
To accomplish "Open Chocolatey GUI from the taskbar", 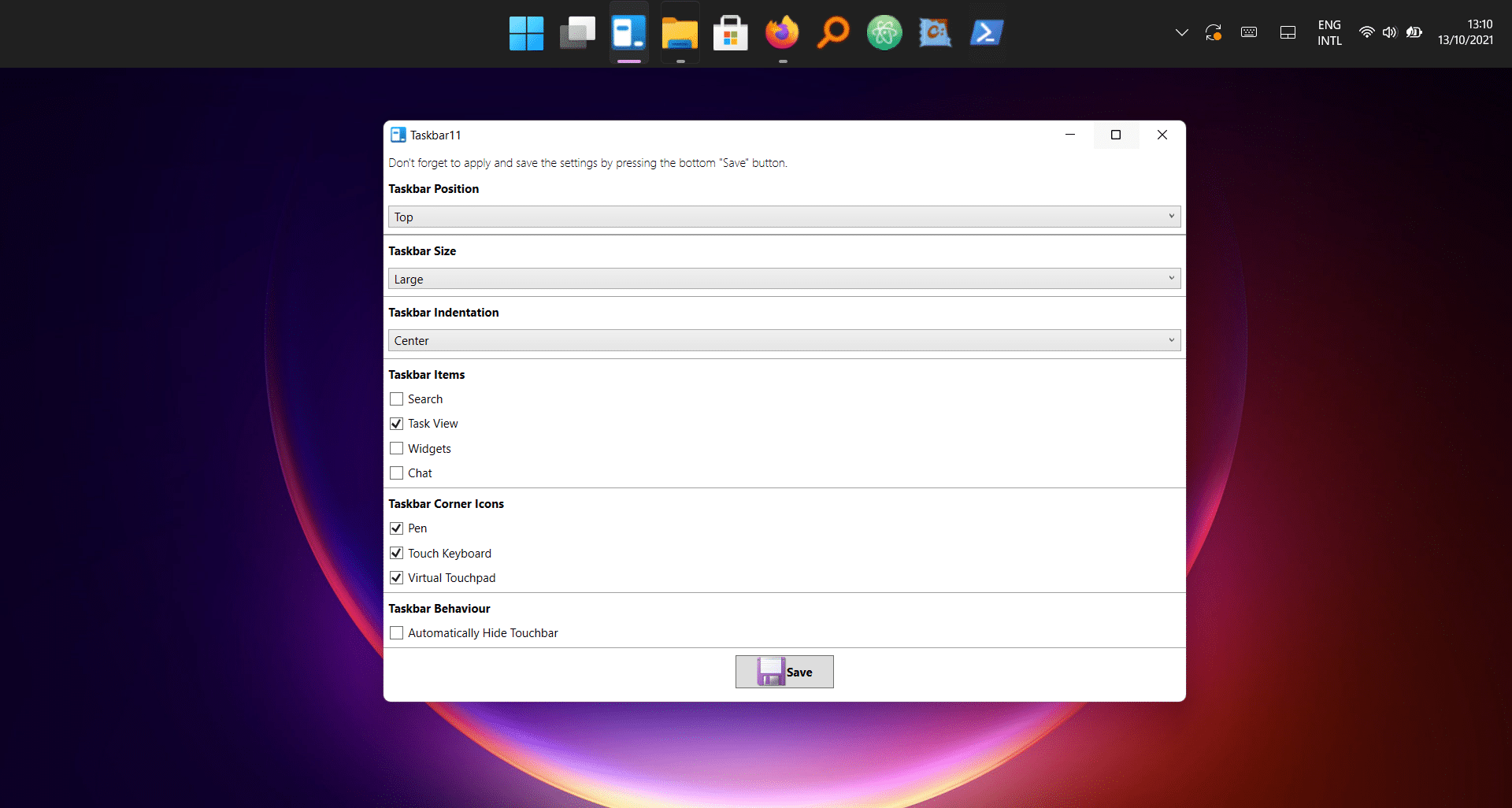I will point(935,33).
